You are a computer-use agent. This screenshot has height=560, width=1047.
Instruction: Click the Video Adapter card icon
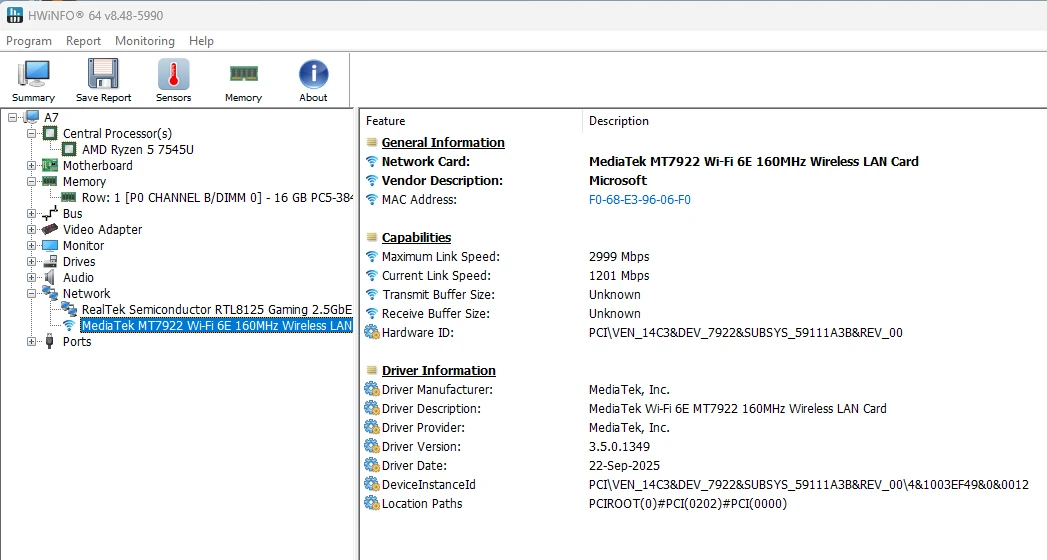tap(50, 229)
